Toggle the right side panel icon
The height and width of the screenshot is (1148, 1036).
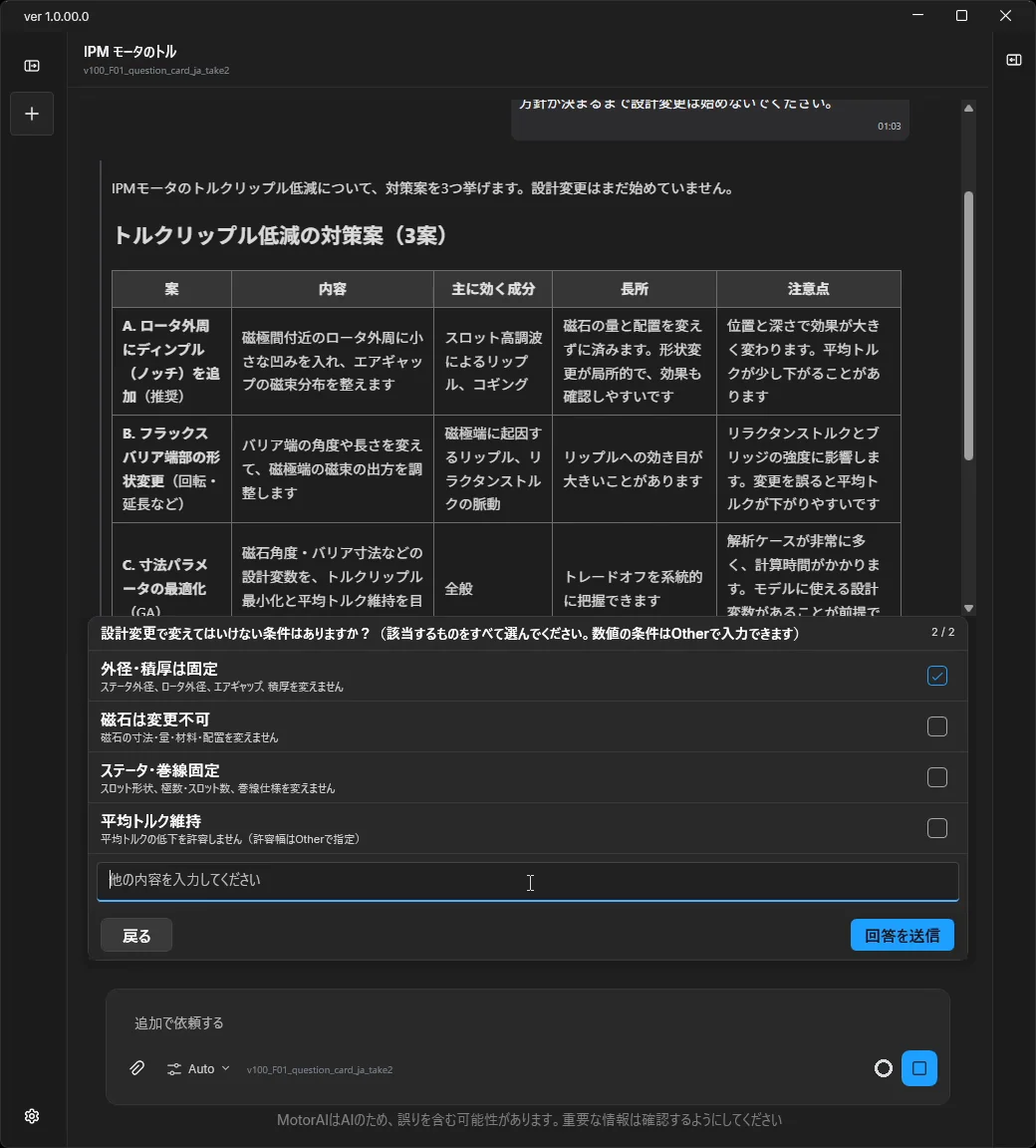(1013, 60)
